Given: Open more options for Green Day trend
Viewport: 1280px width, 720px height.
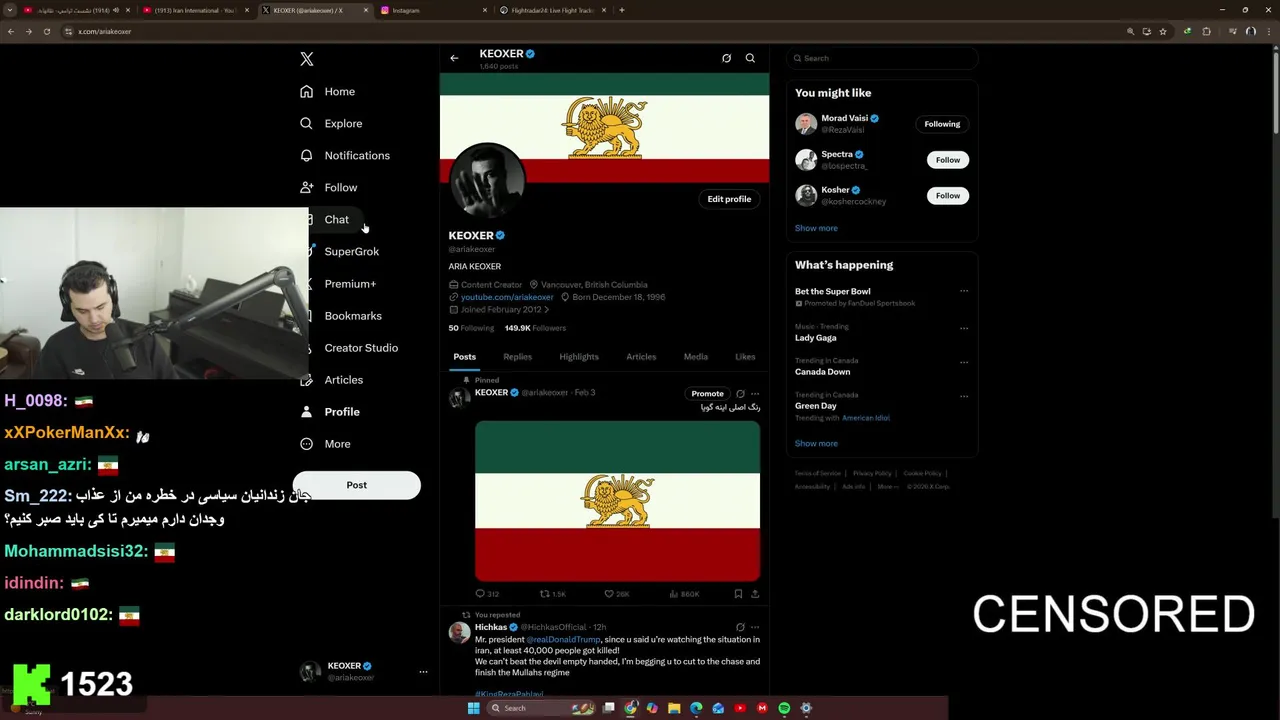Looking at the screenshot, I should (964, 395).
